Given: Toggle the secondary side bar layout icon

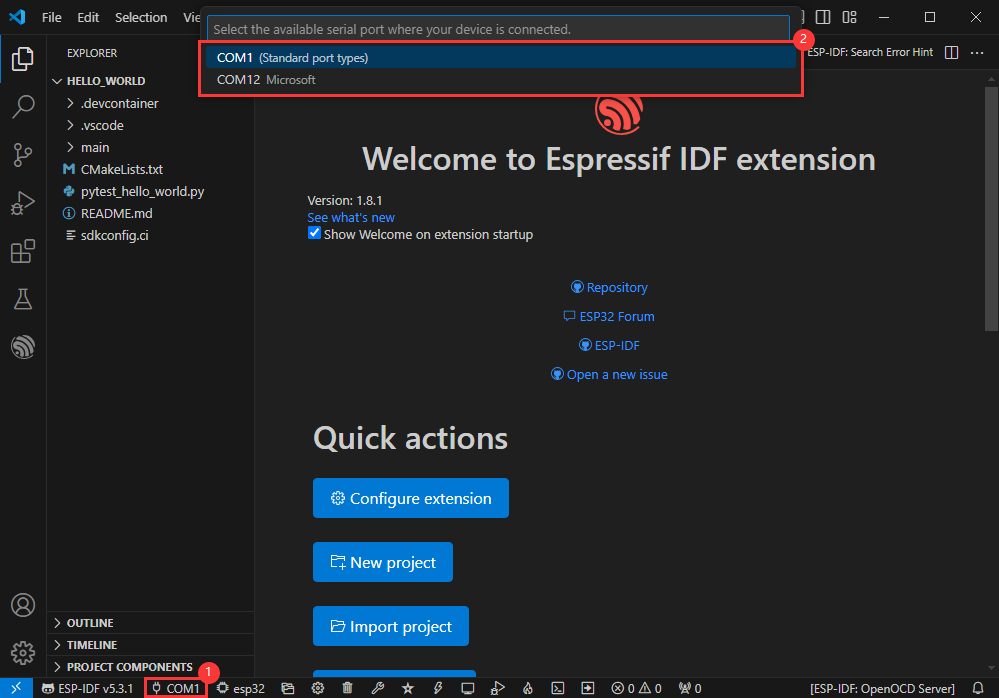Looking at the screenshot, I should pyautogui.click(x=823, y=17).
